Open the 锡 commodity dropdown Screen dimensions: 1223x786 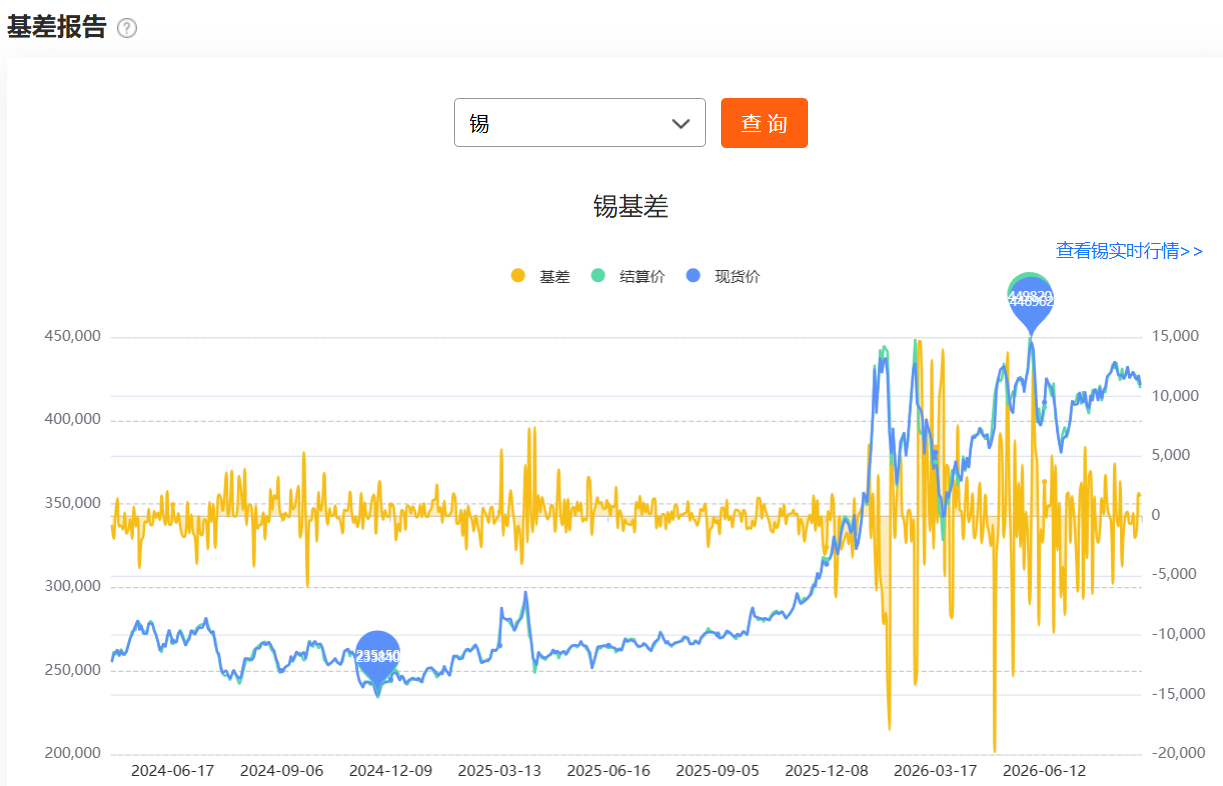[580, 123]
